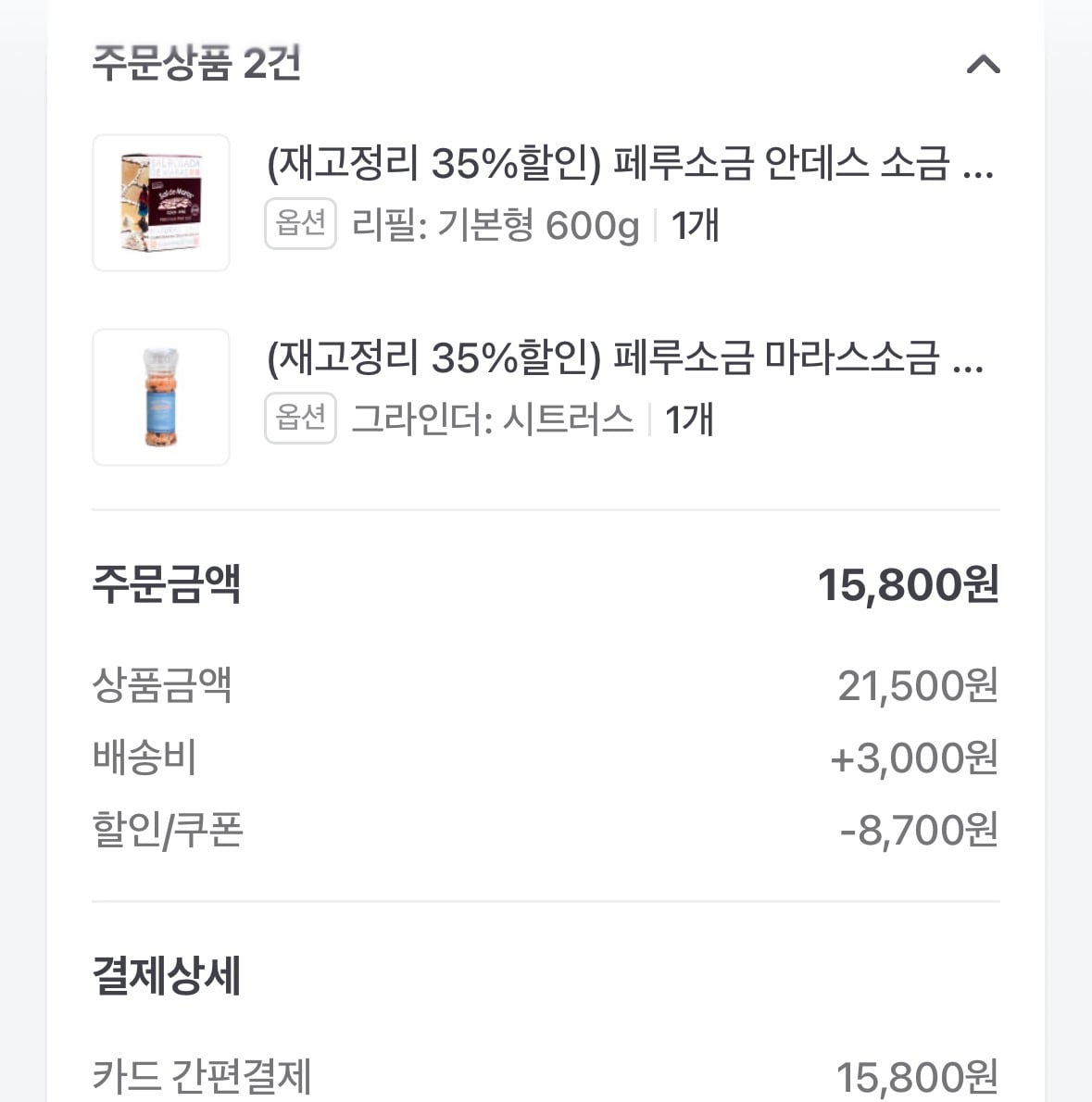Image resolution: width=1092 pixels, height=1102 pixels.
Task: Tap the 주문금액 label
Action: click(167, 584)
